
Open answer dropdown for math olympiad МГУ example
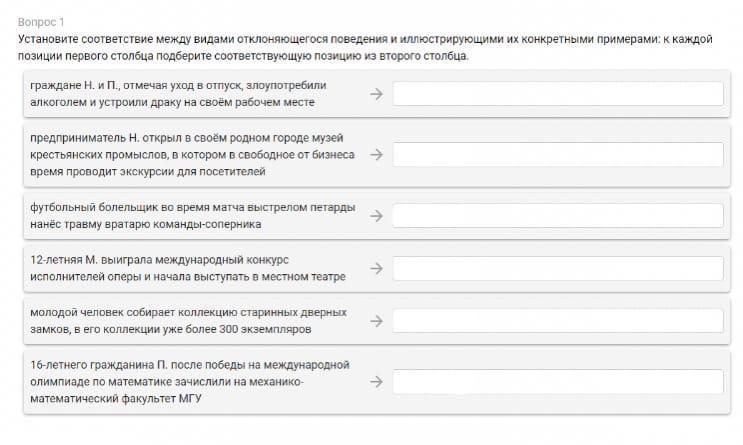point(558,381)
